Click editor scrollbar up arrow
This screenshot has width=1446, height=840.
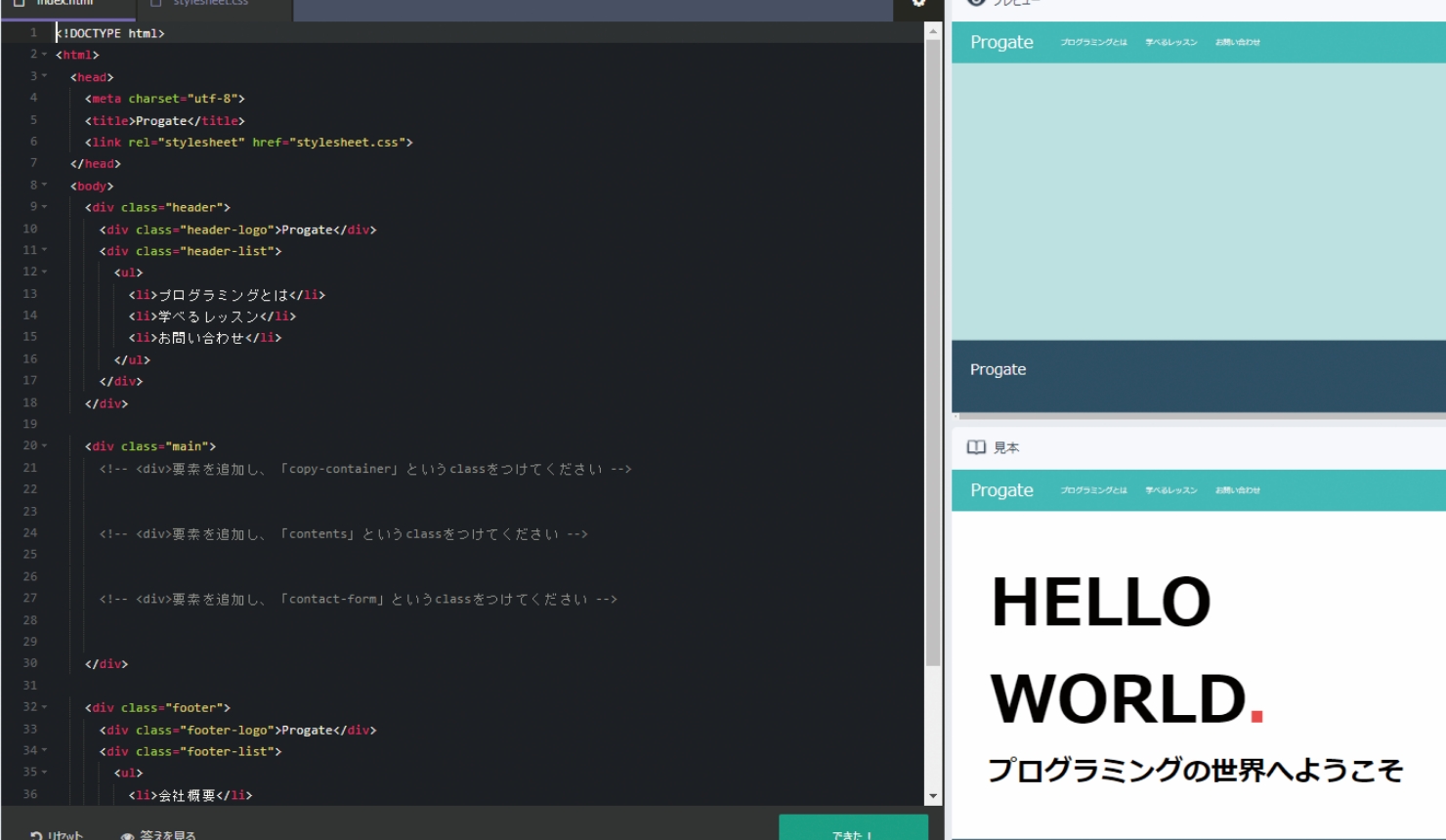(933, 31)
